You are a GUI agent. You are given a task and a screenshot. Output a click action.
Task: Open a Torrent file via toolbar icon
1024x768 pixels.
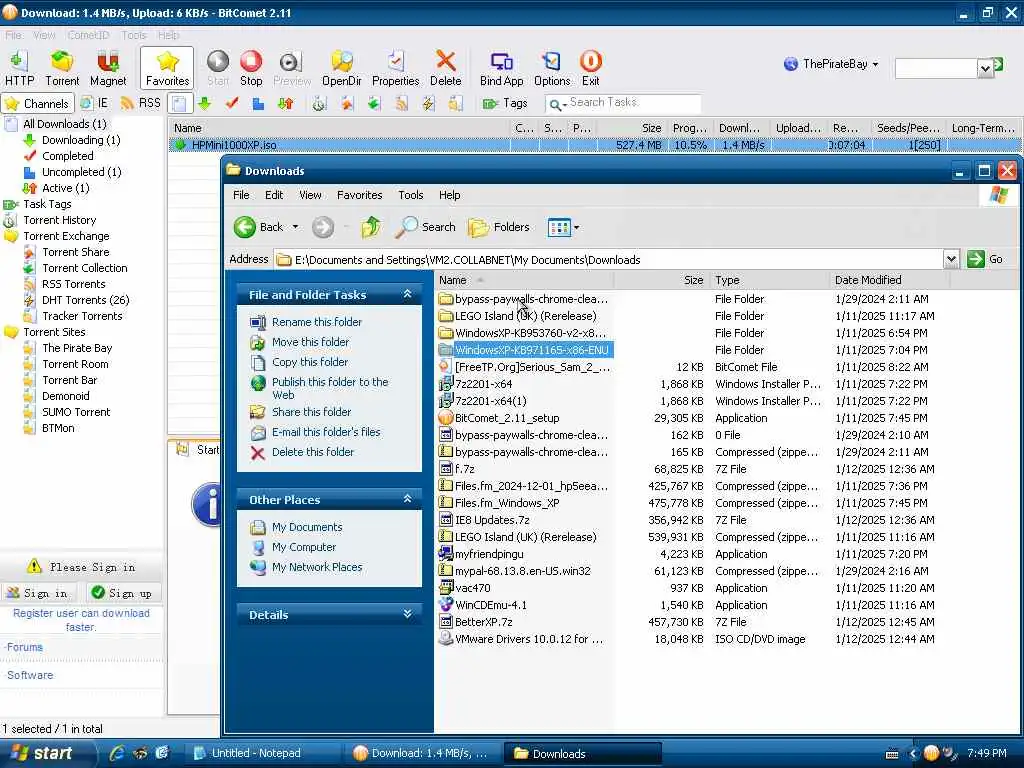[62, 68]
